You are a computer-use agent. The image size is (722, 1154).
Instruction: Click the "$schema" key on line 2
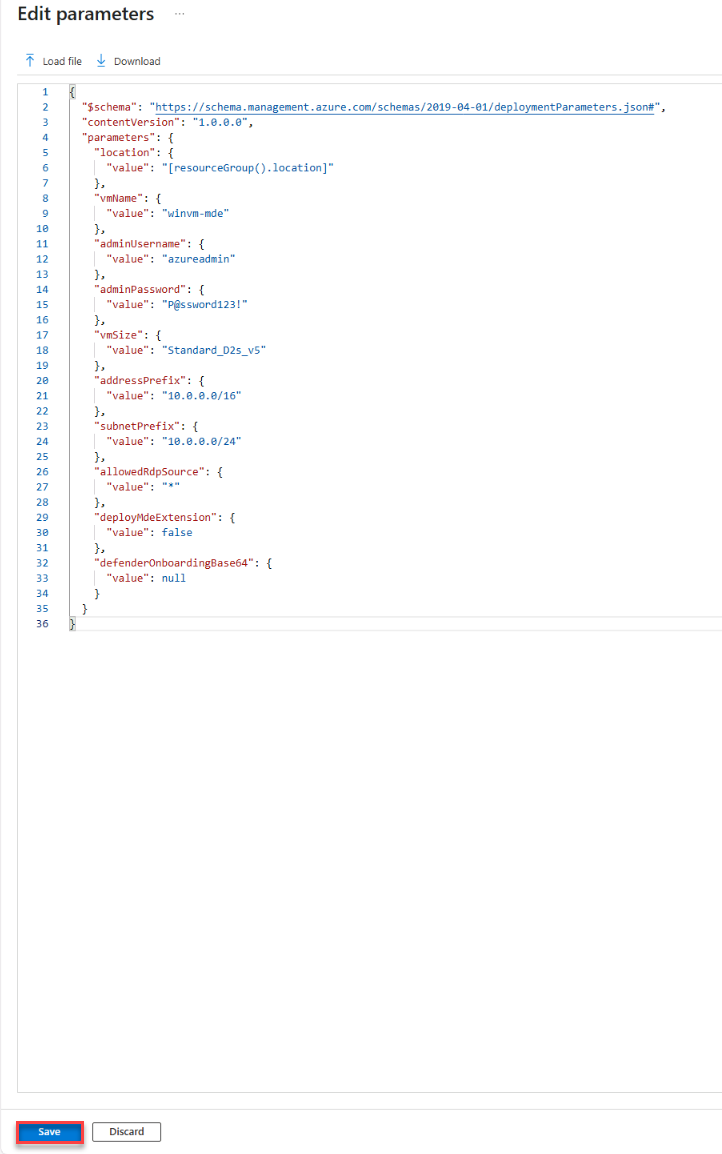109,107
